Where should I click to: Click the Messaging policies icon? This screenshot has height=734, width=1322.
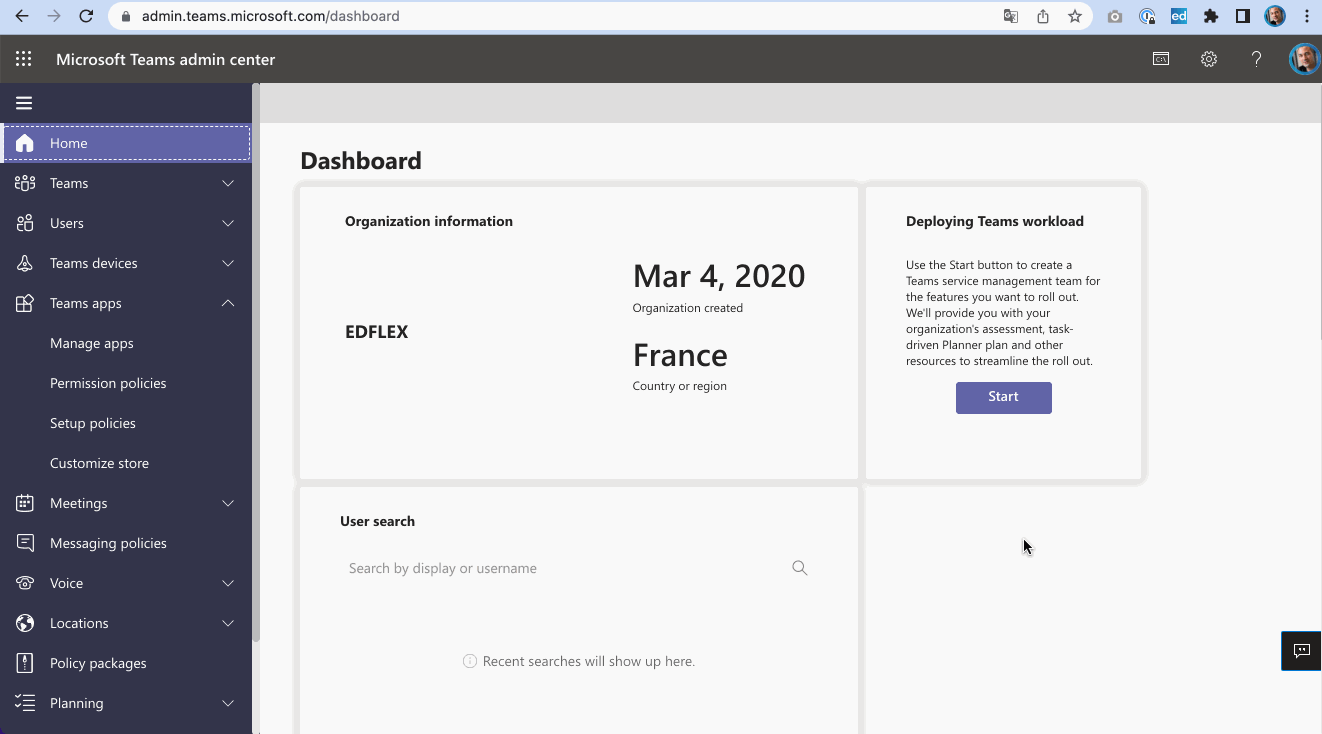[x=25, y=543]
